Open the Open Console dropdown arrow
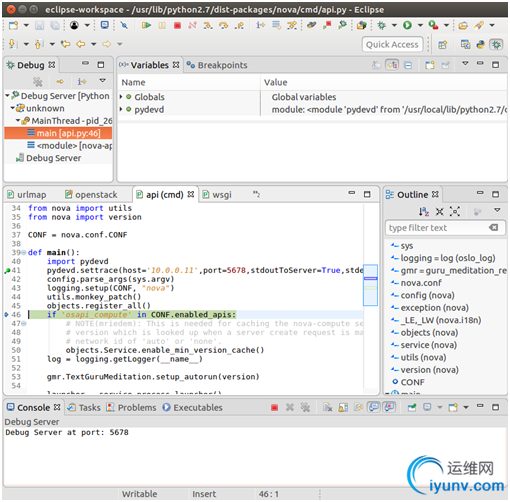Image resolution: width=510 pixels, height=502 pixels. click(466, 407)
